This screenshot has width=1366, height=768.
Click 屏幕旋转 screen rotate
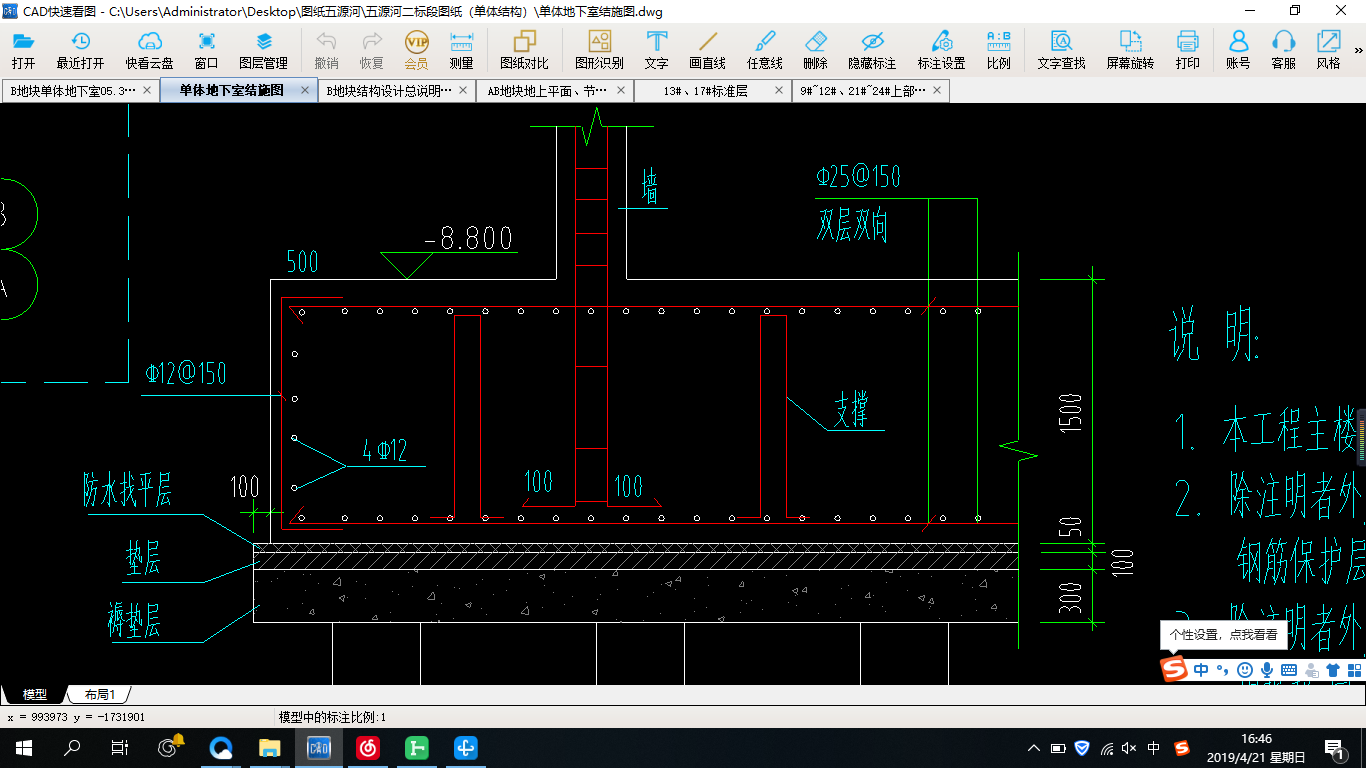(x=1130, y=50)
